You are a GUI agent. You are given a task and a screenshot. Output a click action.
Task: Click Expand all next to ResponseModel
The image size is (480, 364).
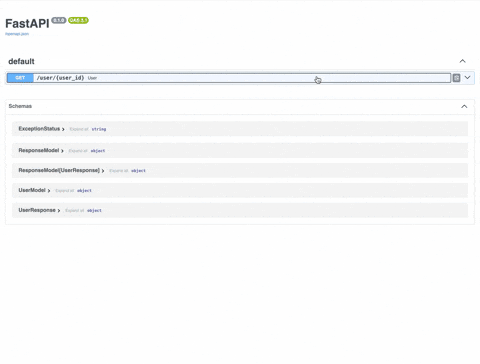(x=78, y=151)
